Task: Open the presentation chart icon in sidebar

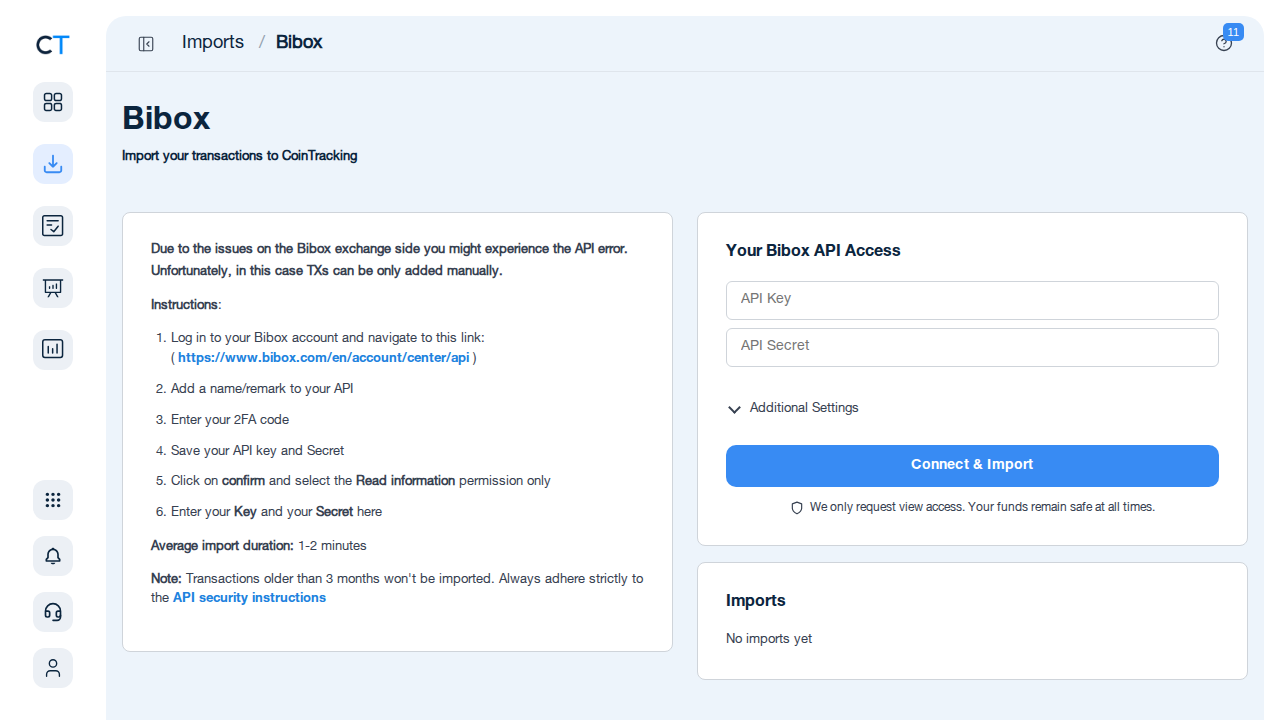Action: 53,288
